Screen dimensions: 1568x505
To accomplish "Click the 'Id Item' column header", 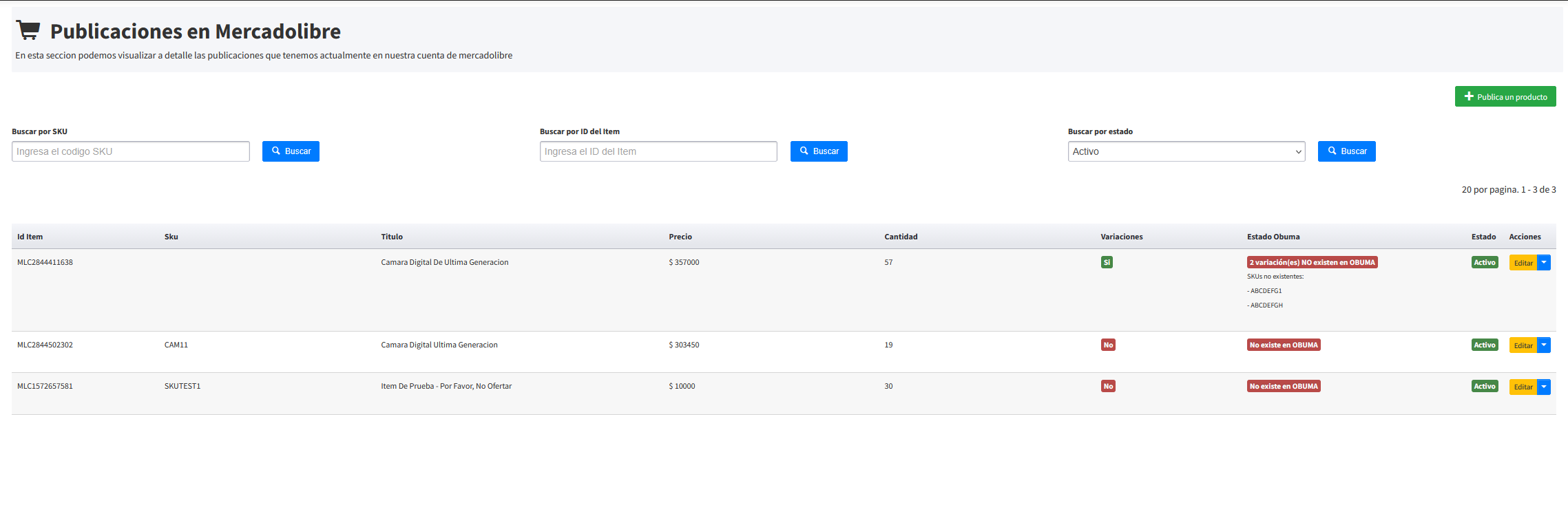I will 30,237.
